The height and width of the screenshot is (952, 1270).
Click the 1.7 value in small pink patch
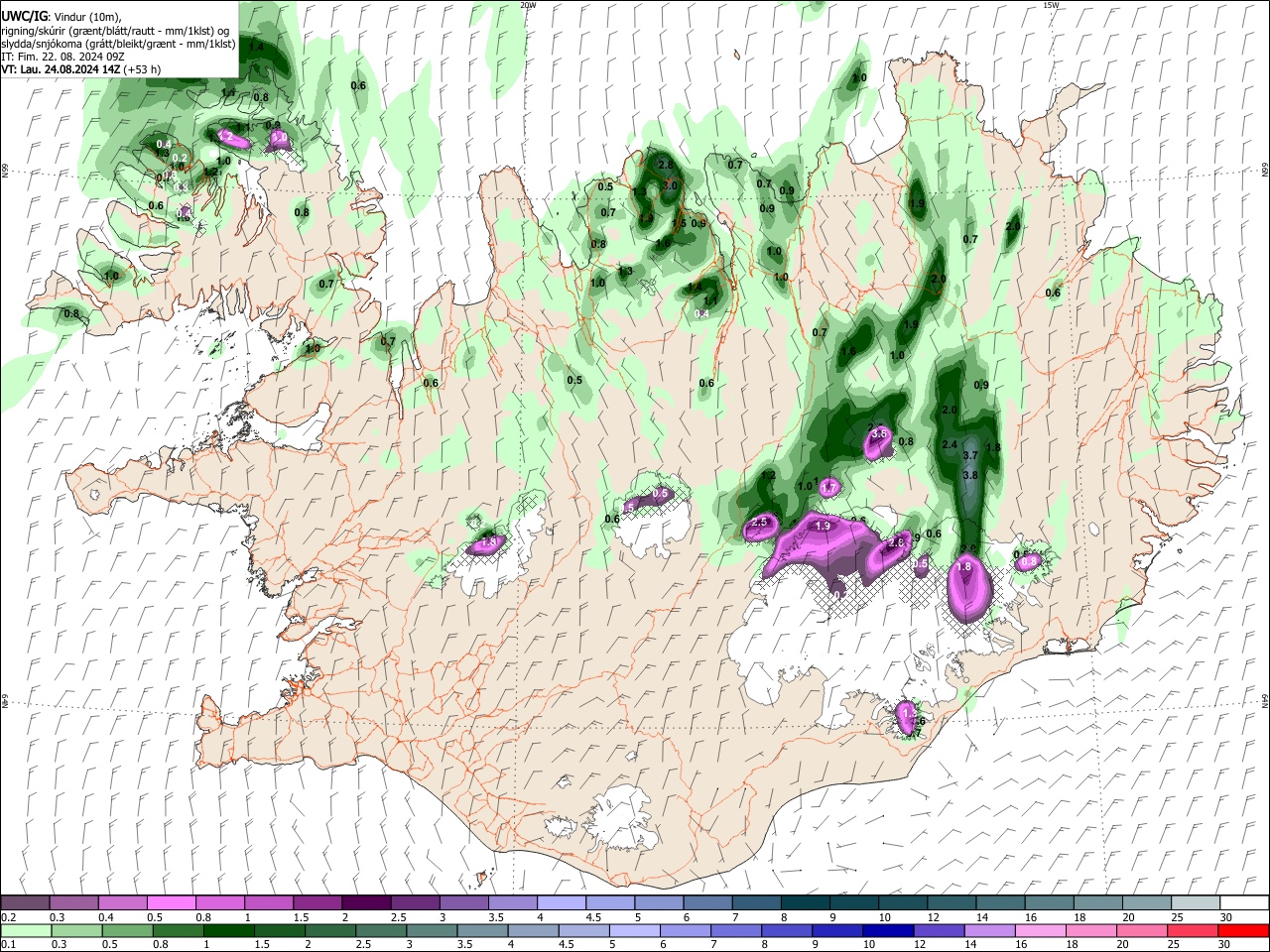click(828, 487)
